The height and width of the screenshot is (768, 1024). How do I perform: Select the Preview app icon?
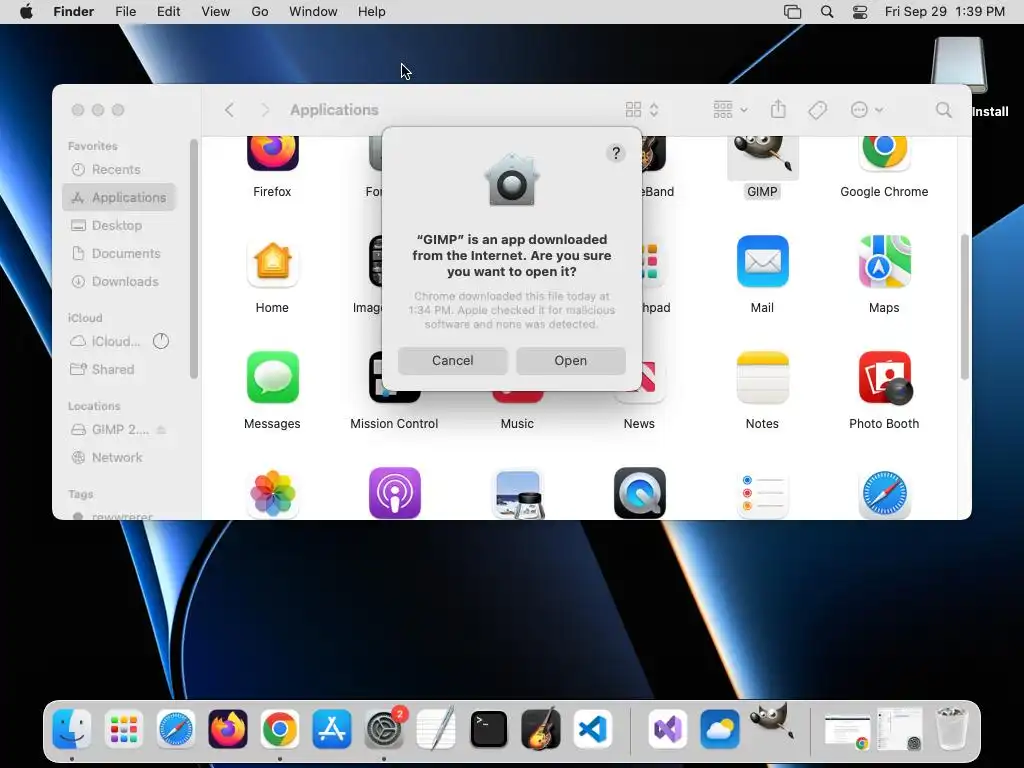pos(517,494)
